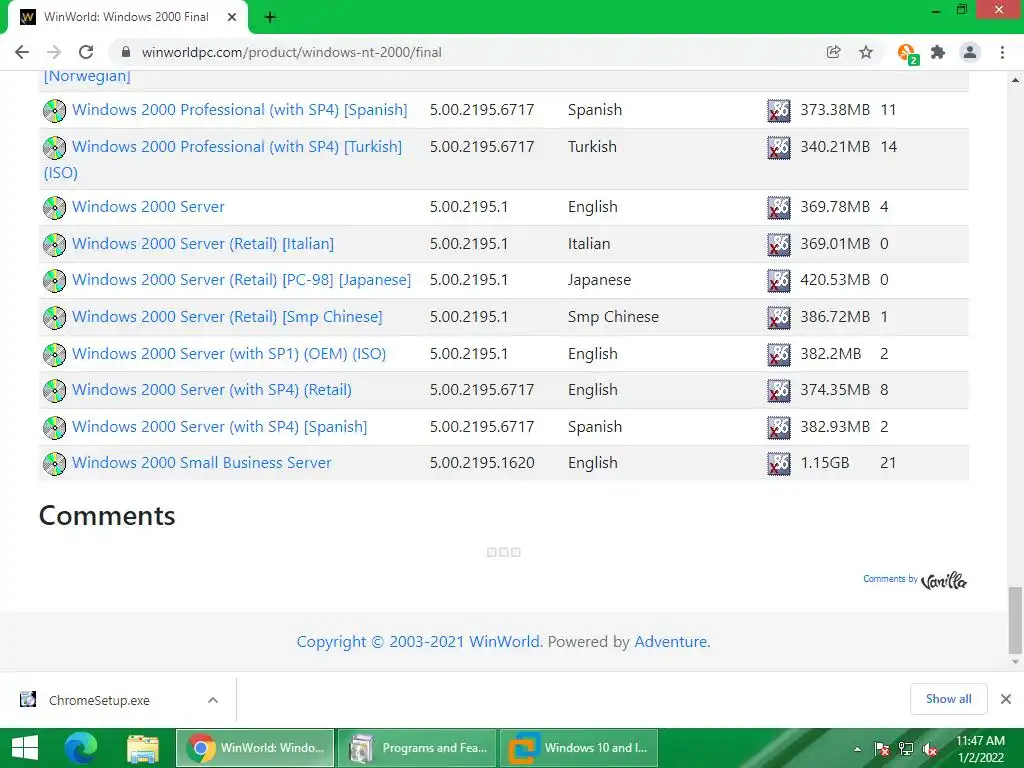Open Windows 2000 Small Business Server link
Image resolution: width=1024 pixels, height=768 pixels.
click(202, 462)
